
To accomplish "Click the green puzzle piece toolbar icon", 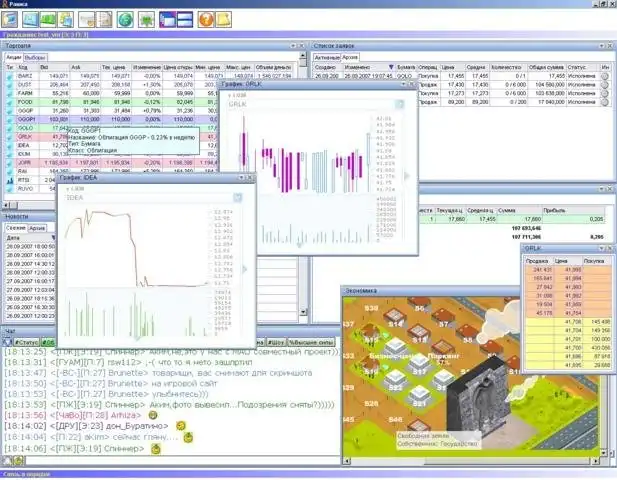I will [146, 19].
